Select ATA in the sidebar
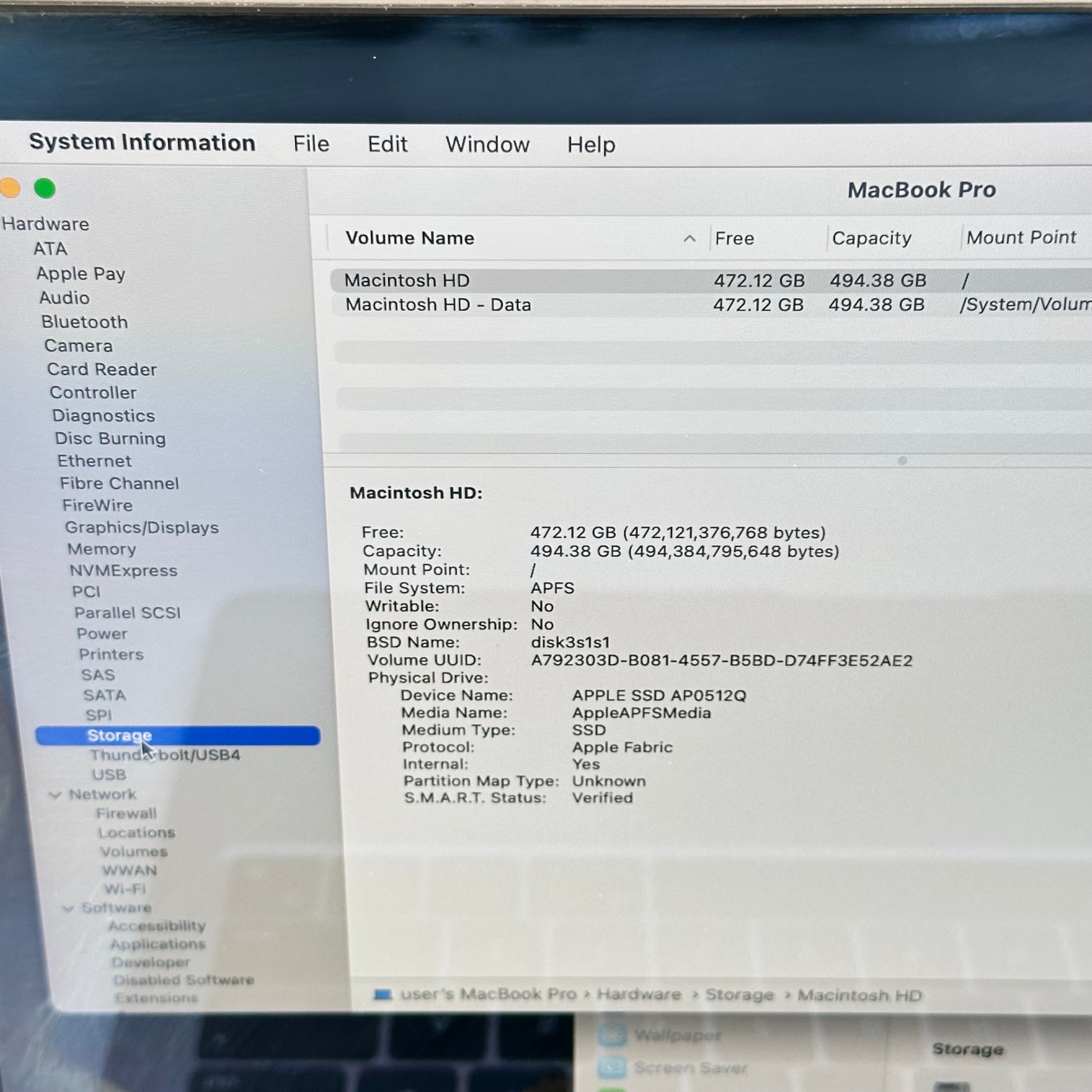 [x=51, y=249]
